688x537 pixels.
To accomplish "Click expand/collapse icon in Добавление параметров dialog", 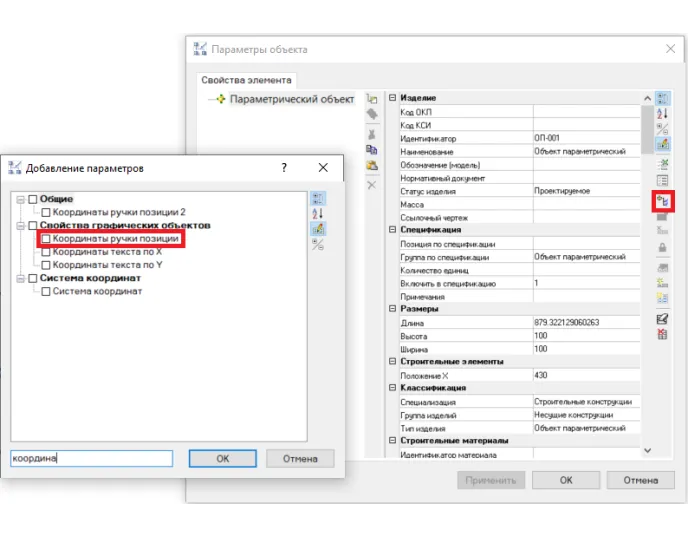I will coord(318,244).
